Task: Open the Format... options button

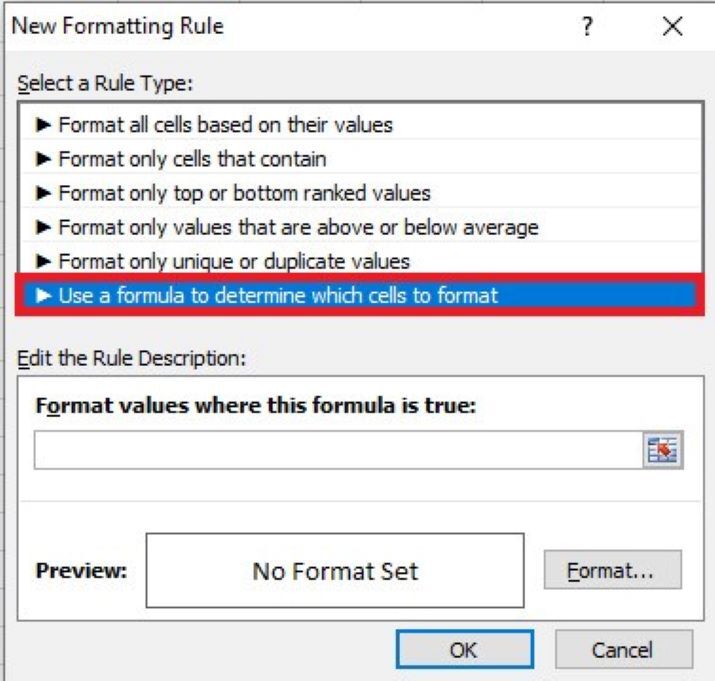Action: [x=612, y=570]
